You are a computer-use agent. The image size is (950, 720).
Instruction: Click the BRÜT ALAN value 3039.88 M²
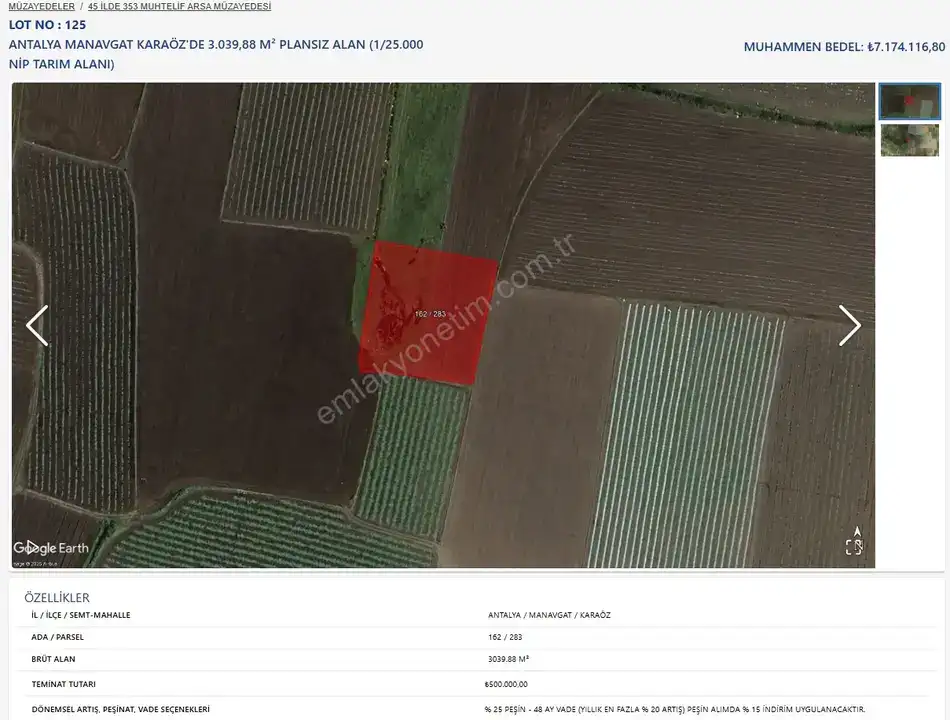coord(508,659)
